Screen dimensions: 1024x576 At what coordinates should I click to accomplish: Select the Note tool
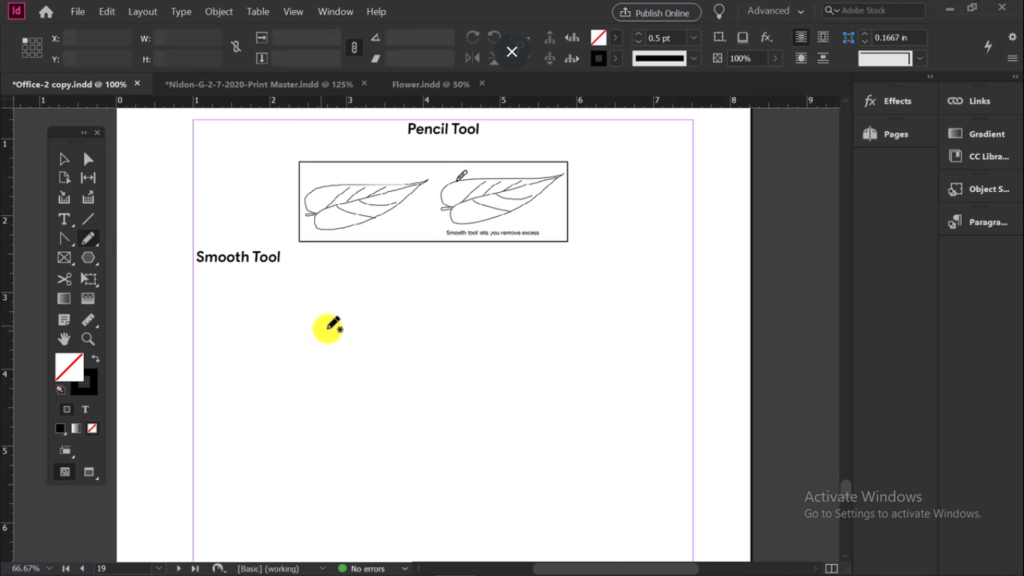pos(64,319)
